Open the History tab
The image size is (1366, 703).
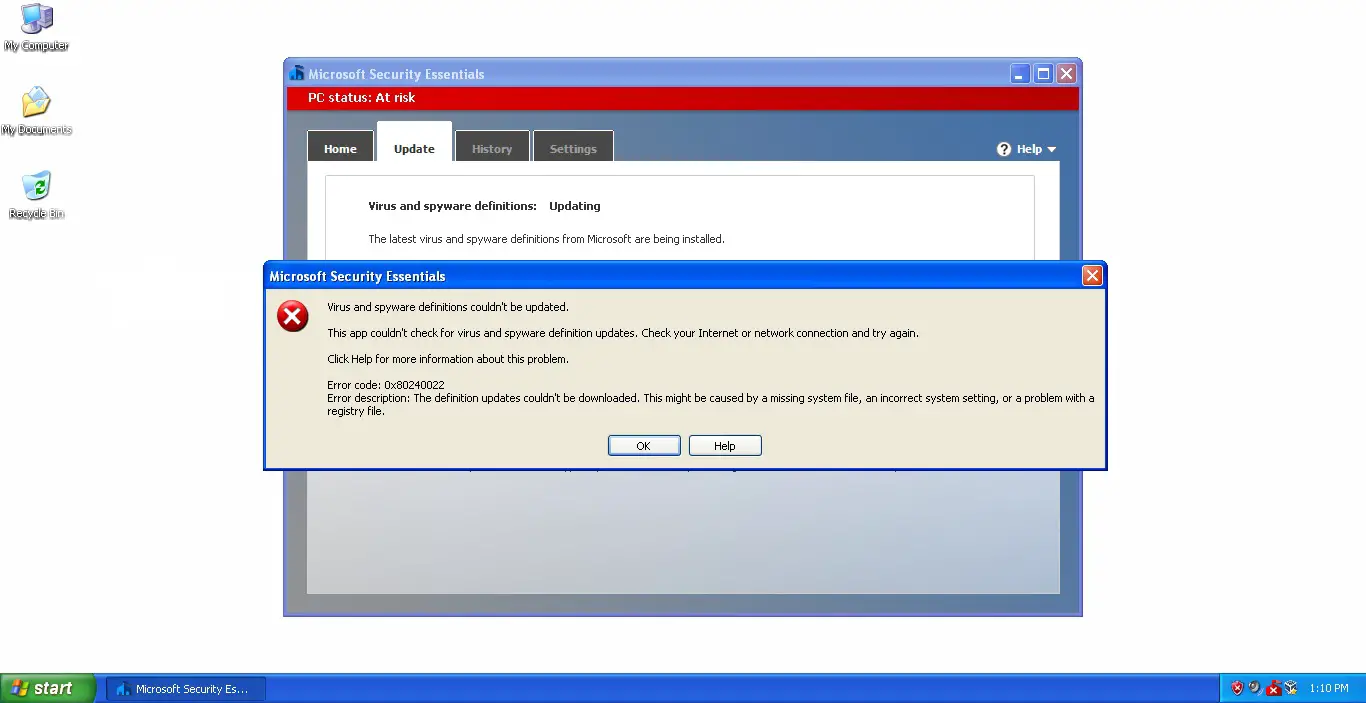pyautogui.click(x=492, y=148)
